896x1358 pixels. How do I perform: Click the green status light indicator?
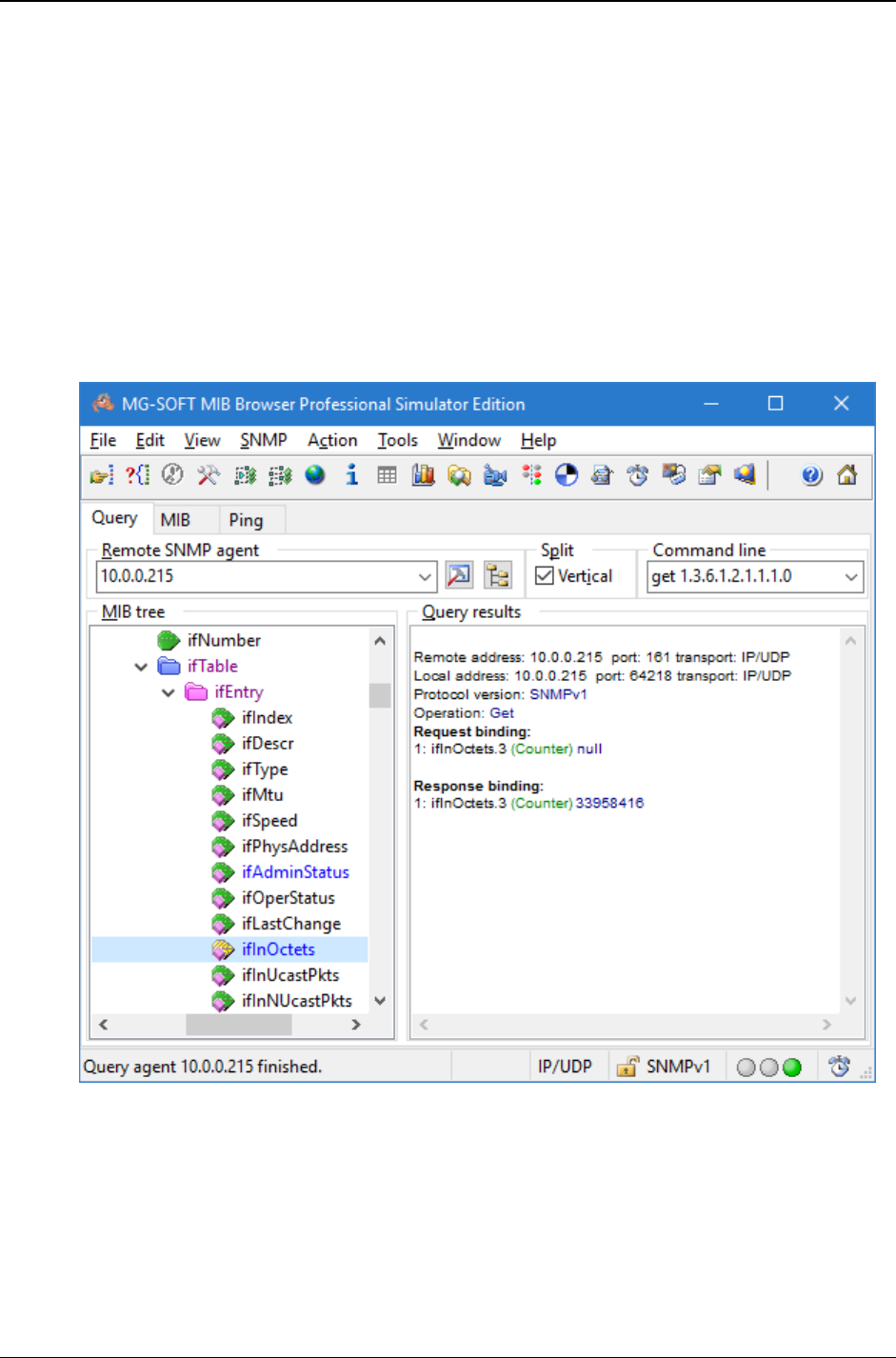point(792,1068)
